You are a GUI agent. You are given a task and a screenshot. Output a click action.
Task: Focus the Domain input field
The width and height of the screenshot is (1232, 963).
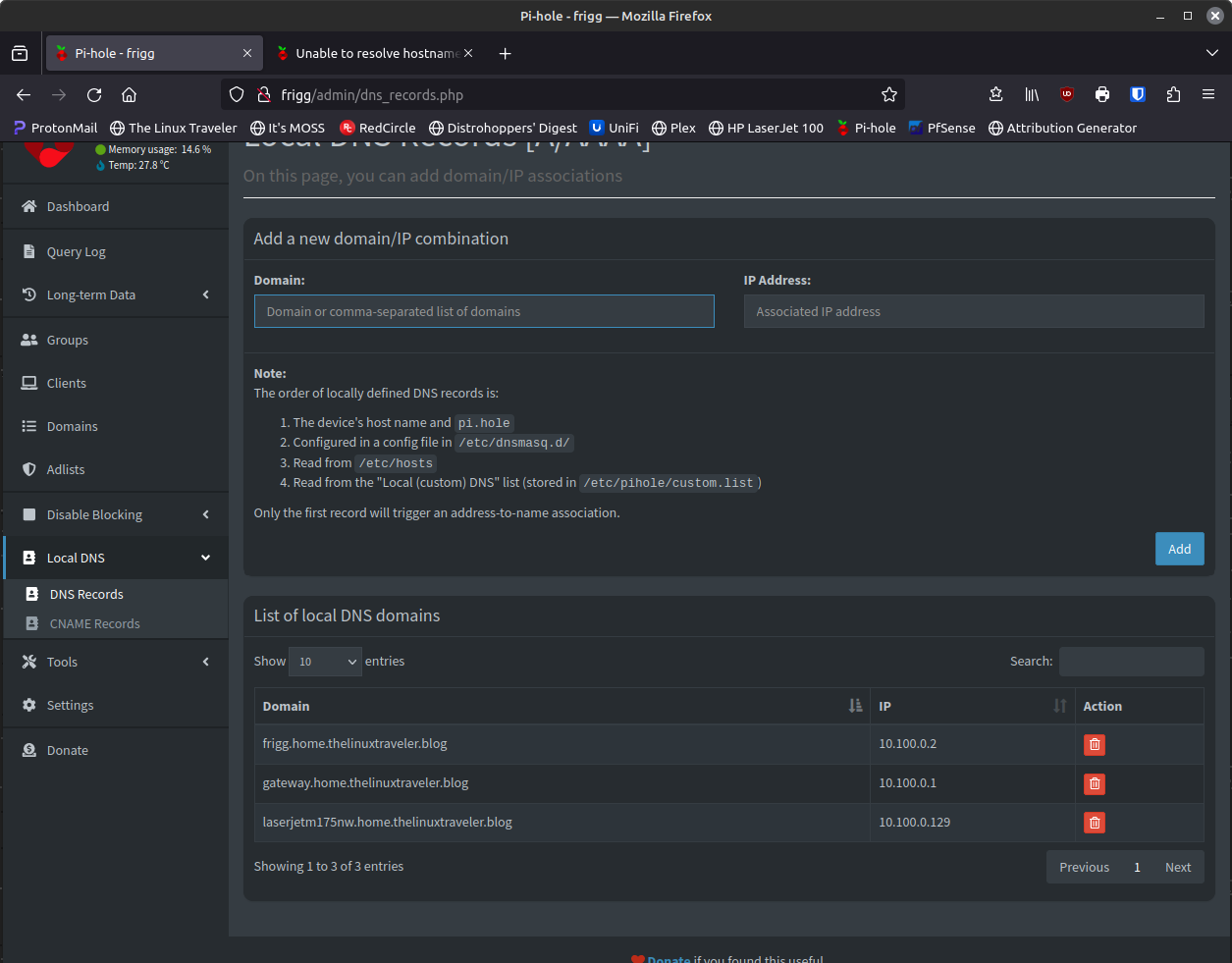pos(484,312)
